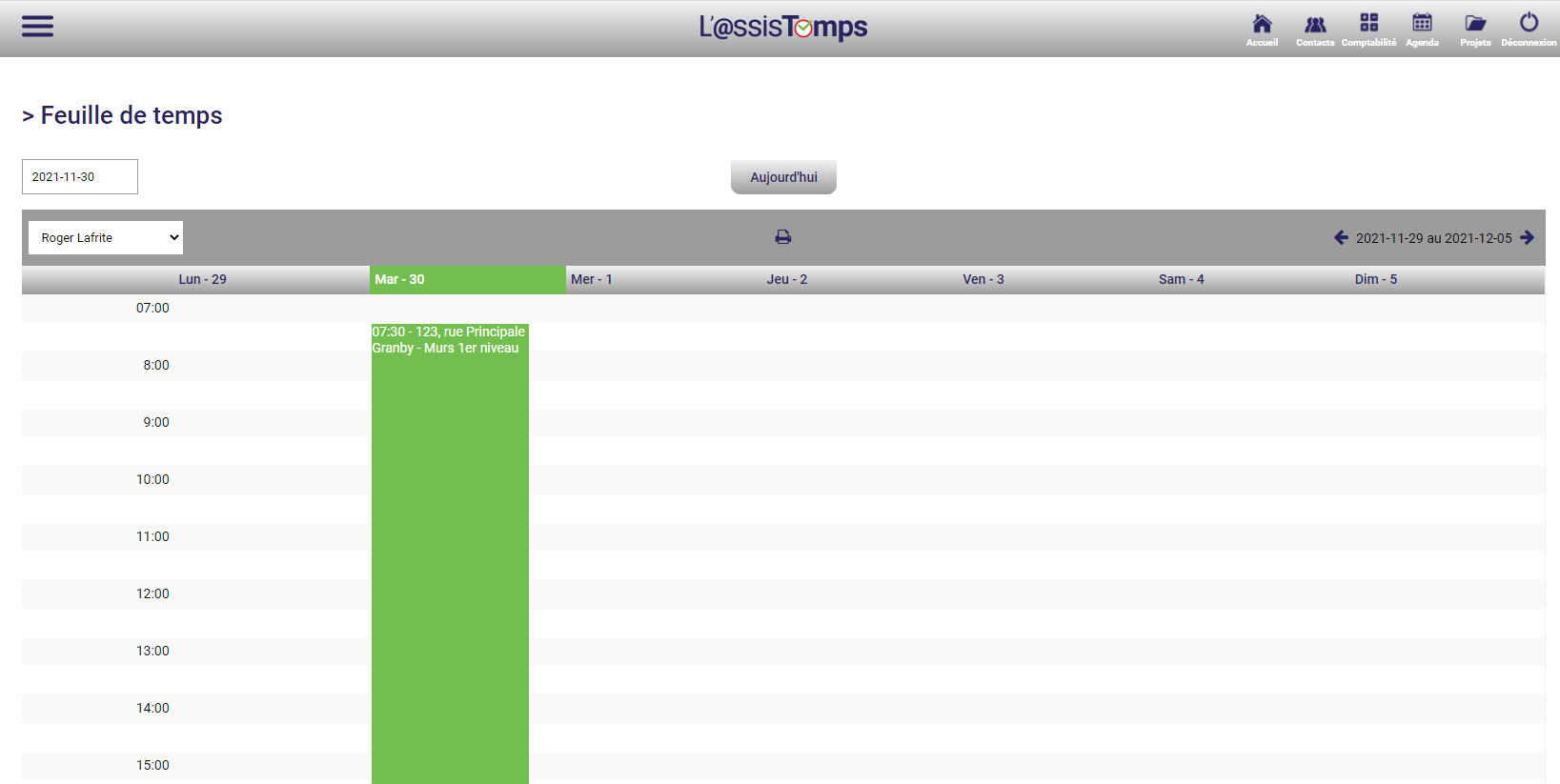The image size is (1560, 784).
Task: Go to Accueil home icon
Action: click(1262, 28)
